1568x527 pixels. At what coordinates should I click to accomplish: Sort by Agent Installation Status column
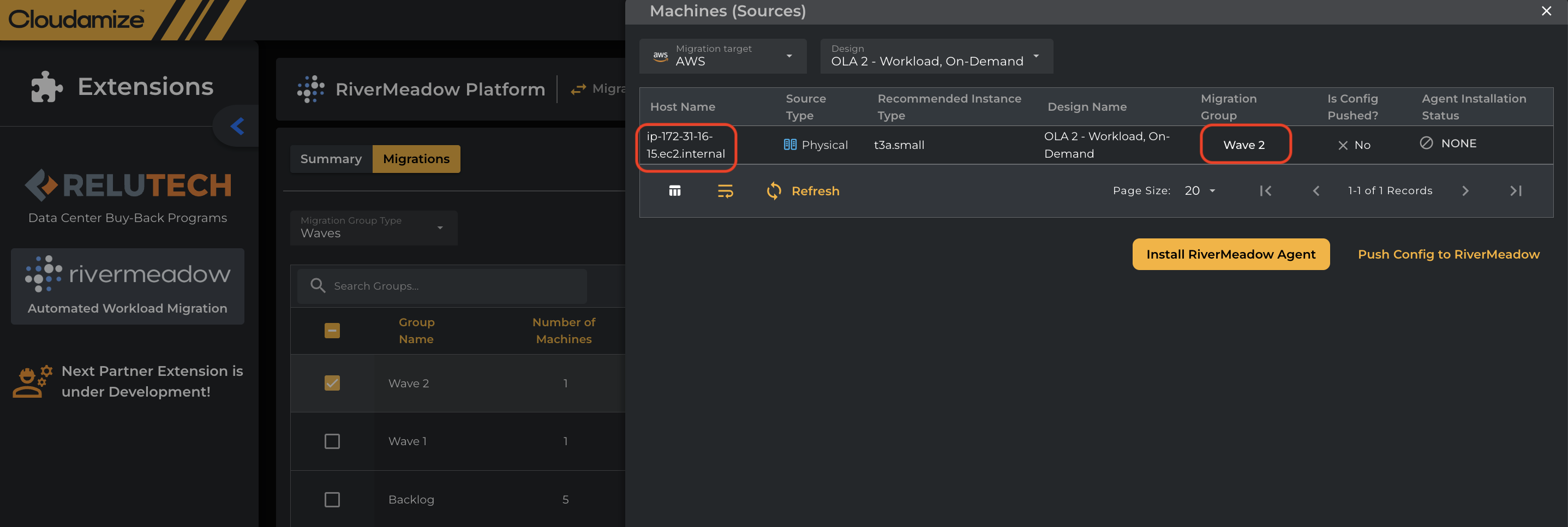click(1474, 107)
